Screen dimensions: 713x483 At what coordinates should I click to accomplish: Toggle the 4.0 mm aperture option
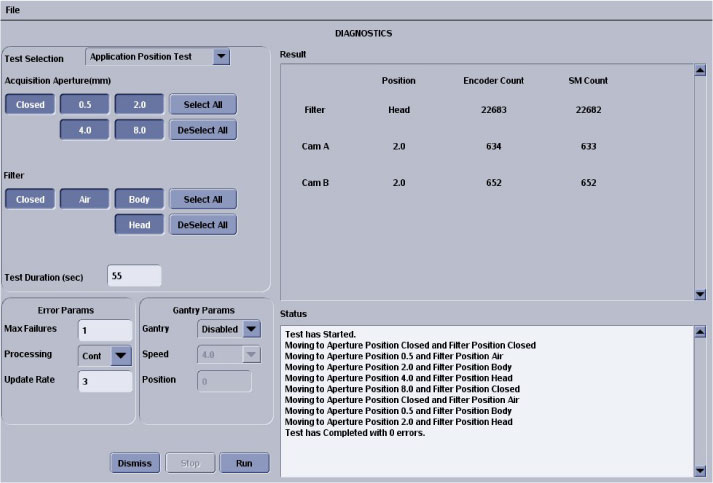click(84, 130)
